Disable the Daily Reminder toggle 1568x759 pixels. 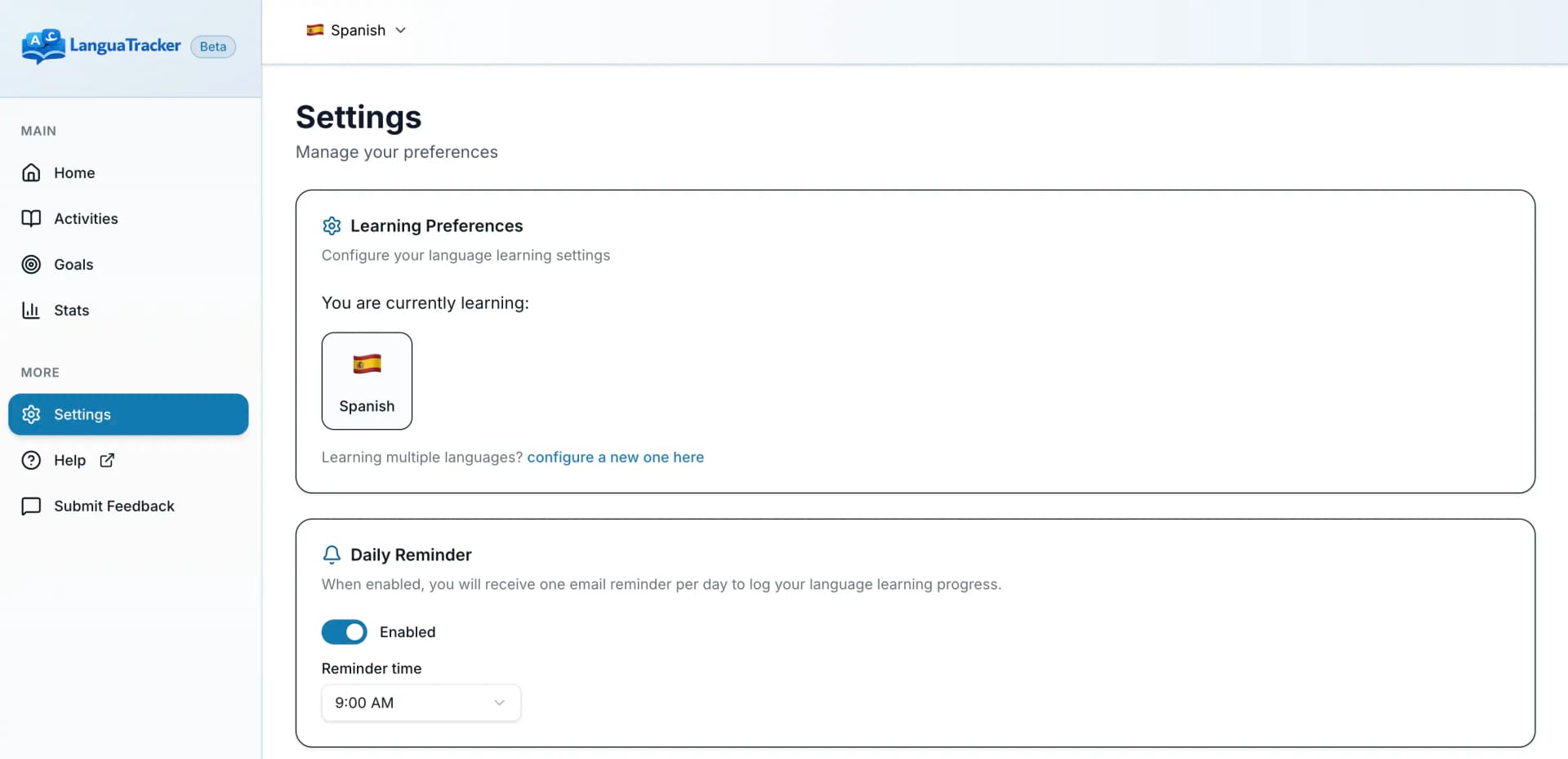pos(344,632)
